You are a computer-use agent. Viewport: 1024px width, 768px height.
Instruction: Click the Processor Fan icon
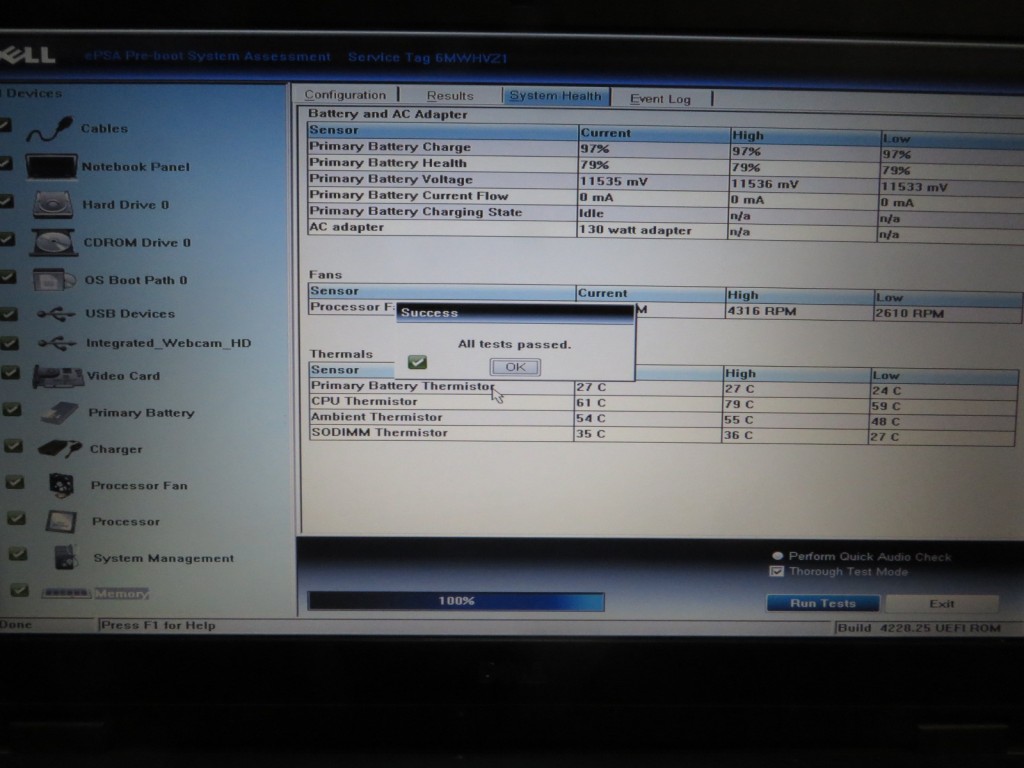pos(60,485)
